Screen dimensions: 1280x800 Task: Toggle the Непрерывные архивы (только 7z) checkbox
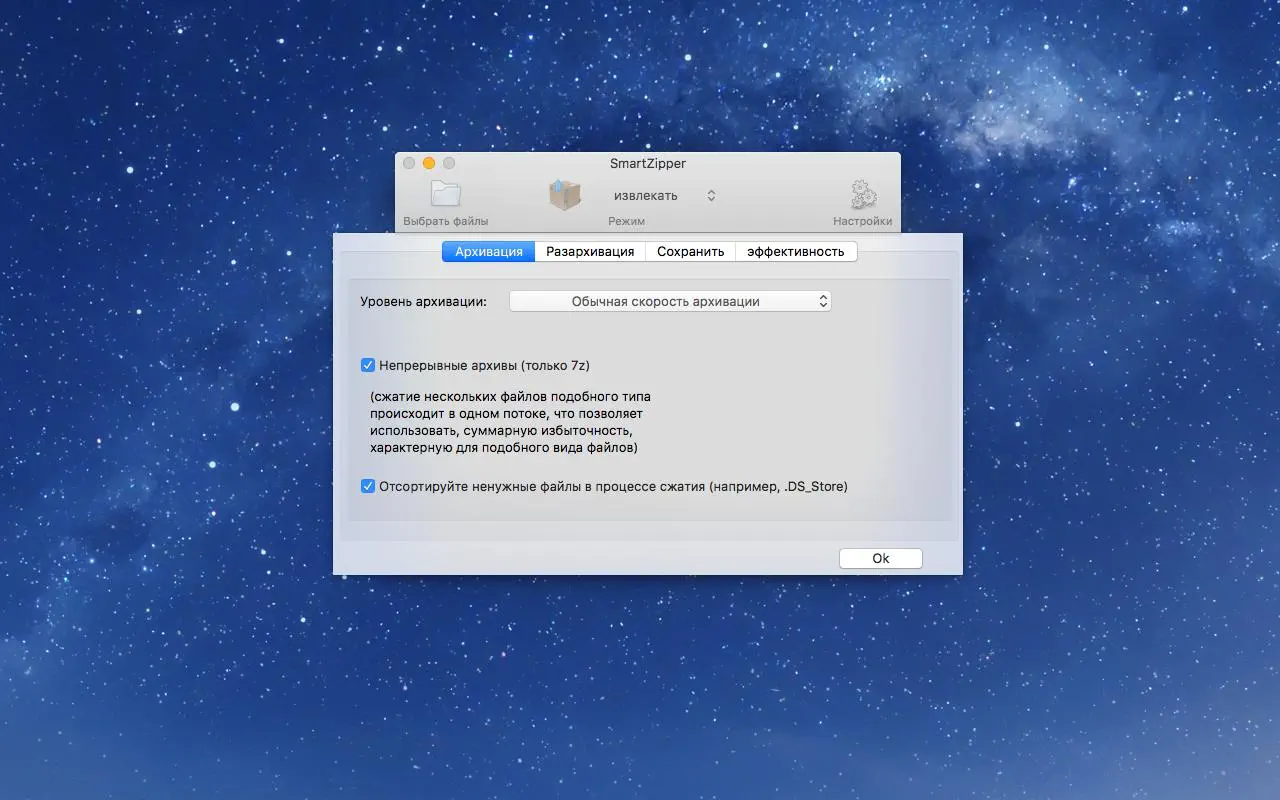368,366
